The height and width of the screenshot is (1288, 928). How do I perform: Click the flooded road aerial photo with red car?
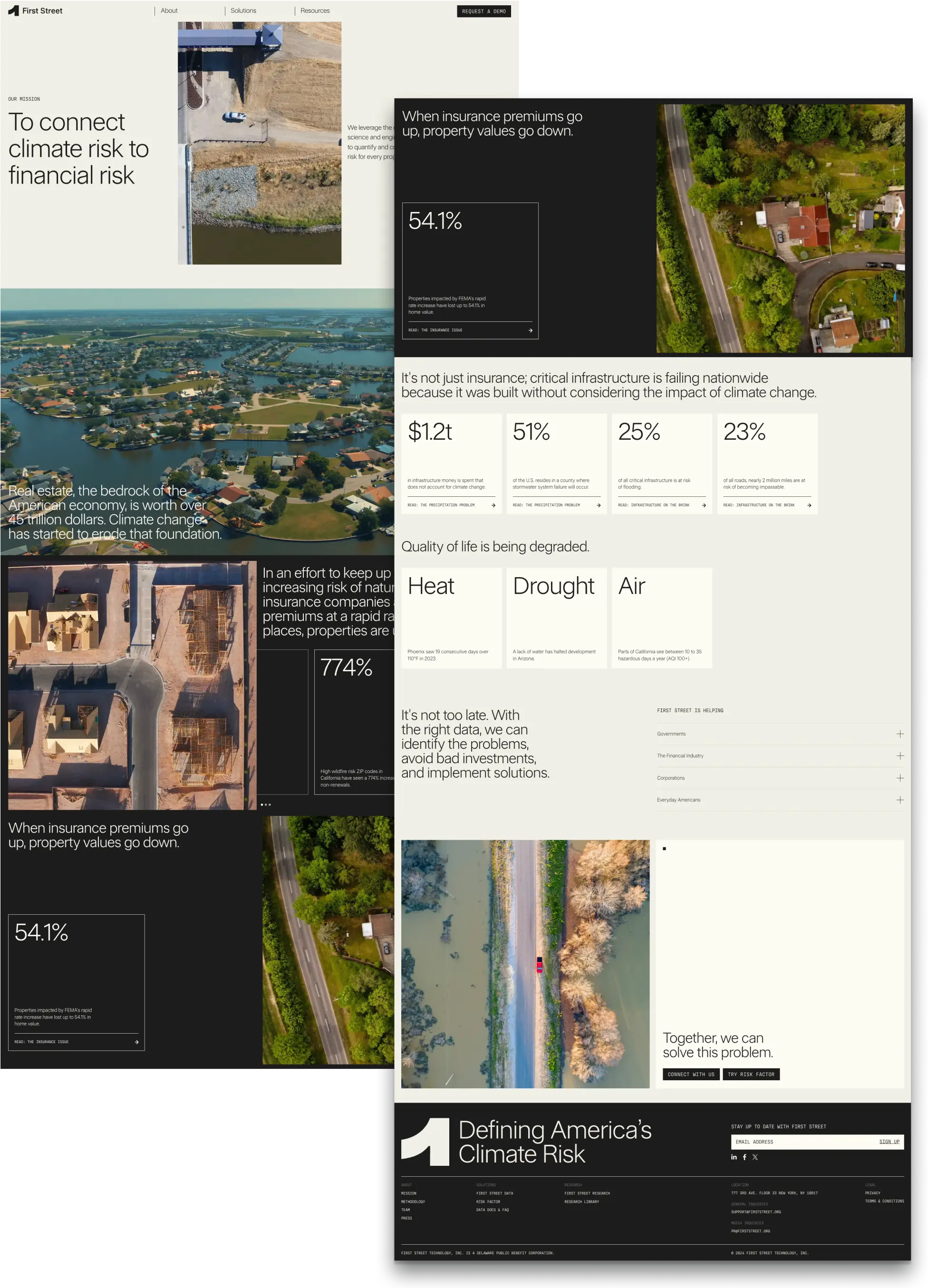tap(525, 964)
